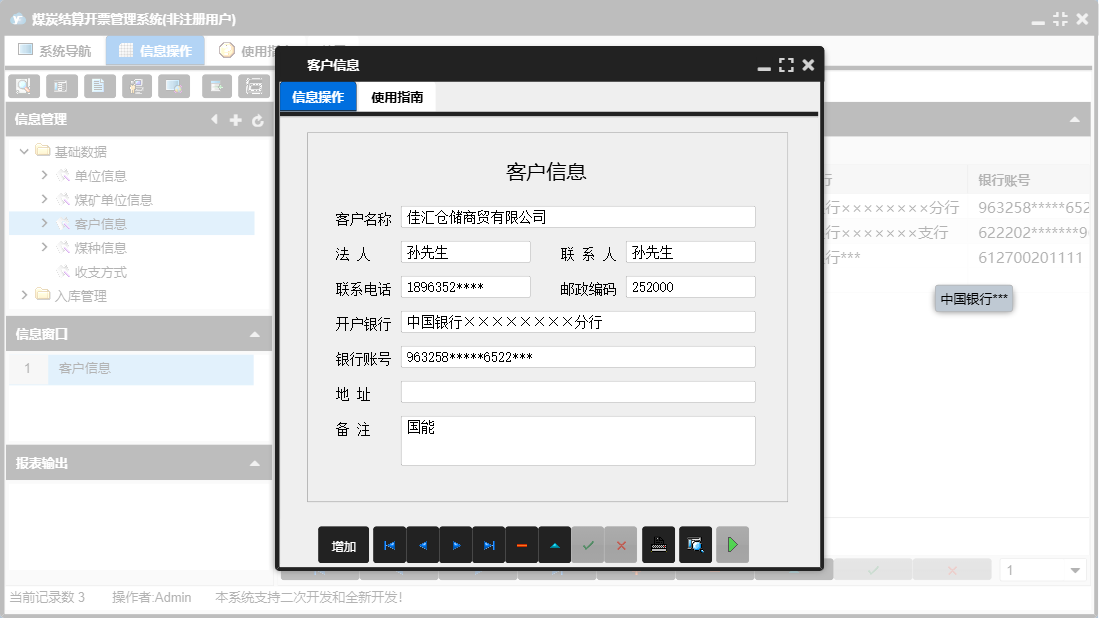The image size is (1099, 618).
Task: Select 收支方式 in tree
Action: pos(100,272)
